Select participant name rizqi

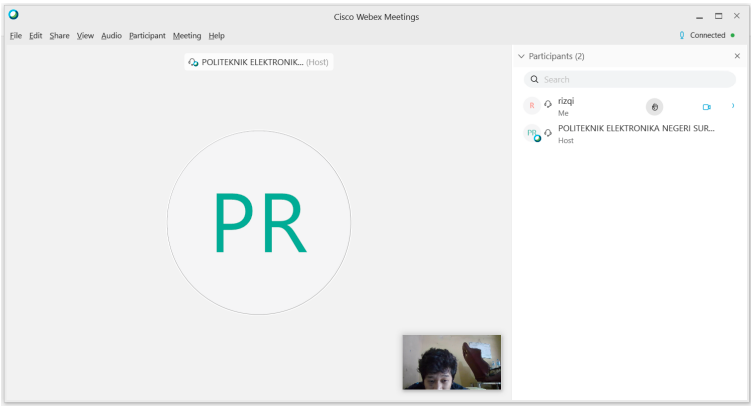[x=566, y=101]
